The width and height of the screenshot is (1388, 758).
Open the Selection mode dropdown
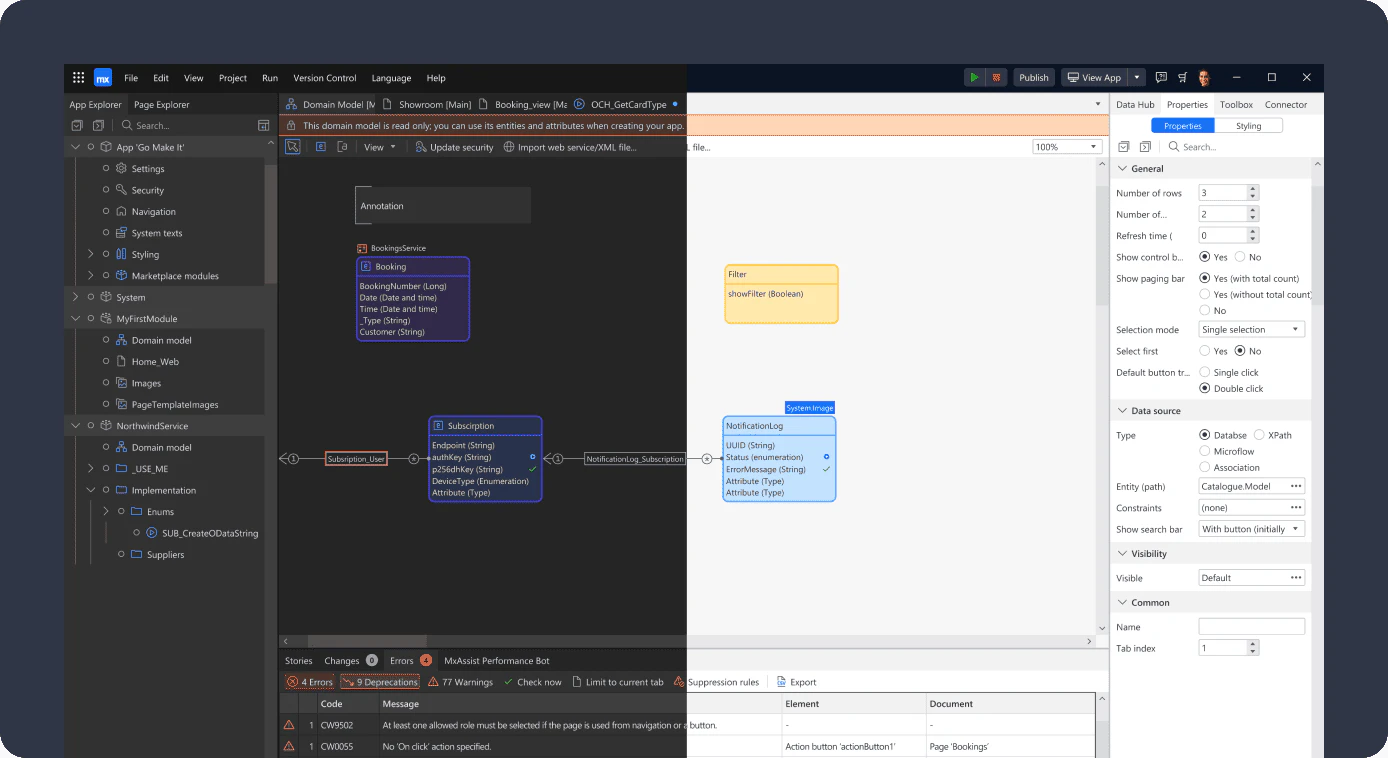coord(1251,329)
